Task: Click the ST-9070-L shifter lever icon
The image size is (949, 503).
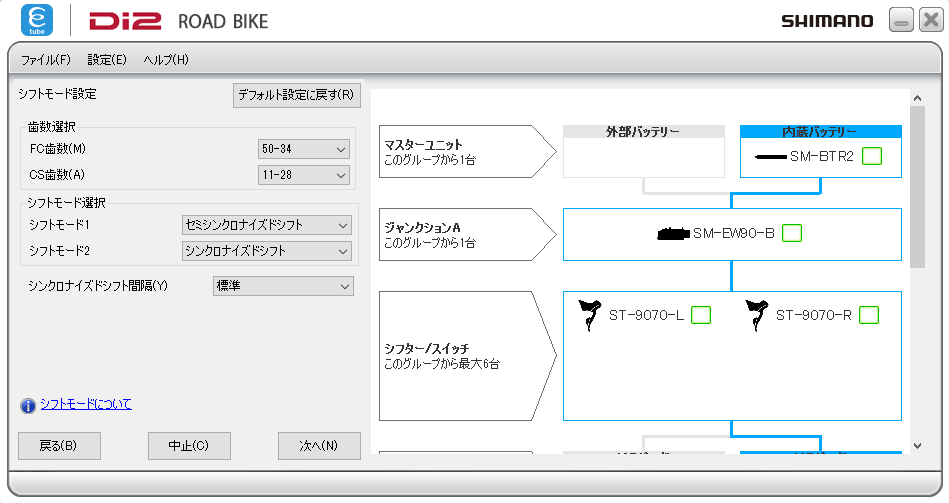Action: pos(589,315)
